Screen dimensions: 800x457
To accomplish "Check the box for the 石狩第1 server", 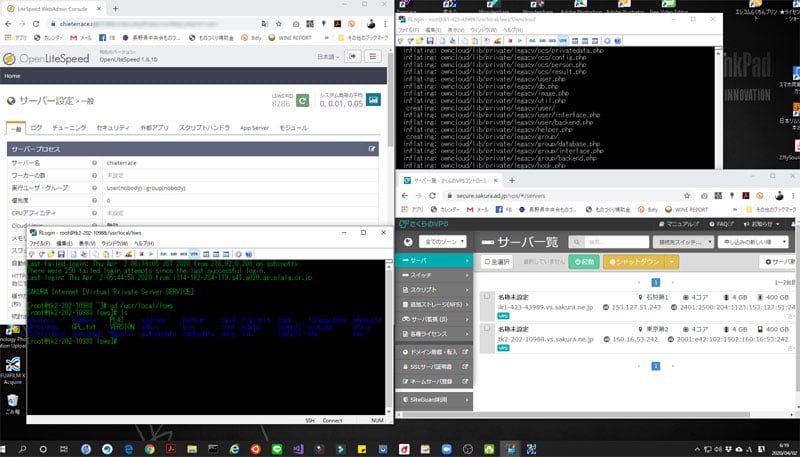I will [487, 296].
